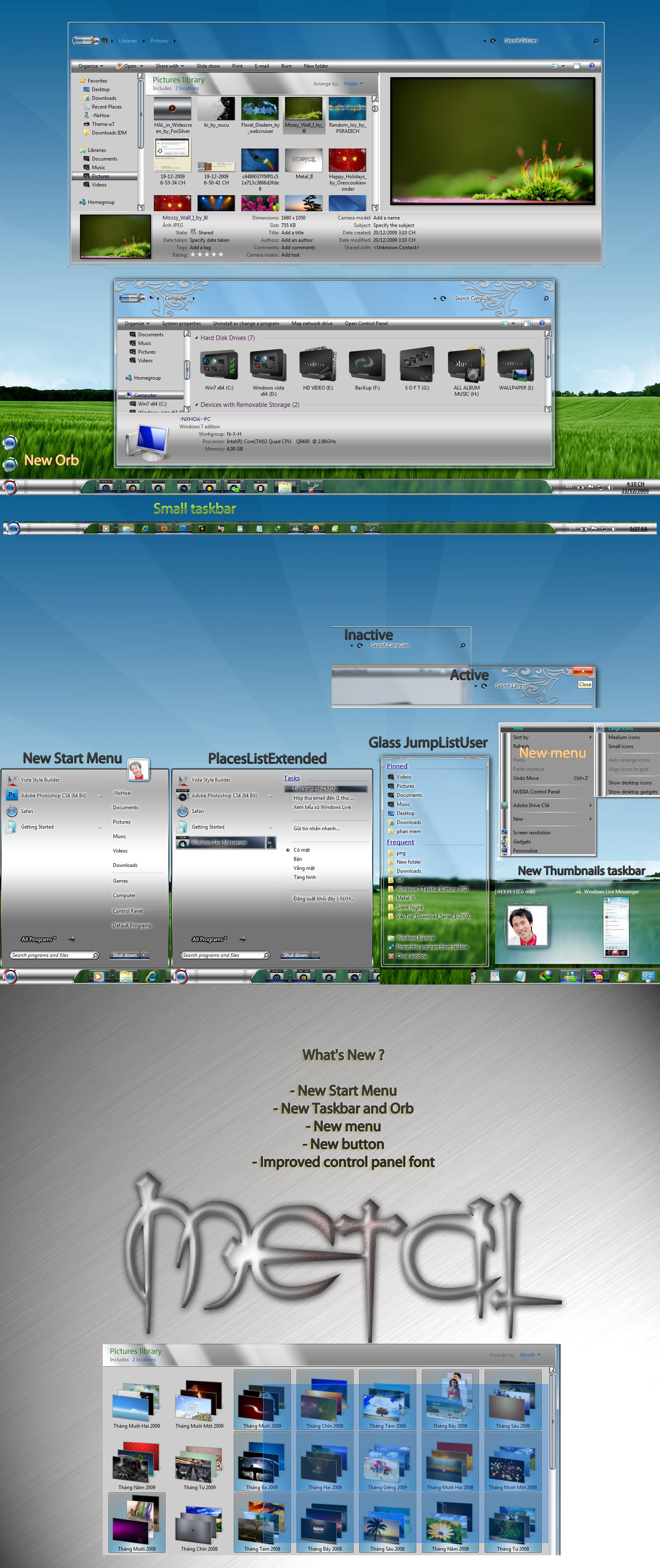Image resolution: width=660 pixels, height=1568 pixels.
Task: Open the ALL ALBUM MUSIC (H:) drive
Action: pos(467,364)
